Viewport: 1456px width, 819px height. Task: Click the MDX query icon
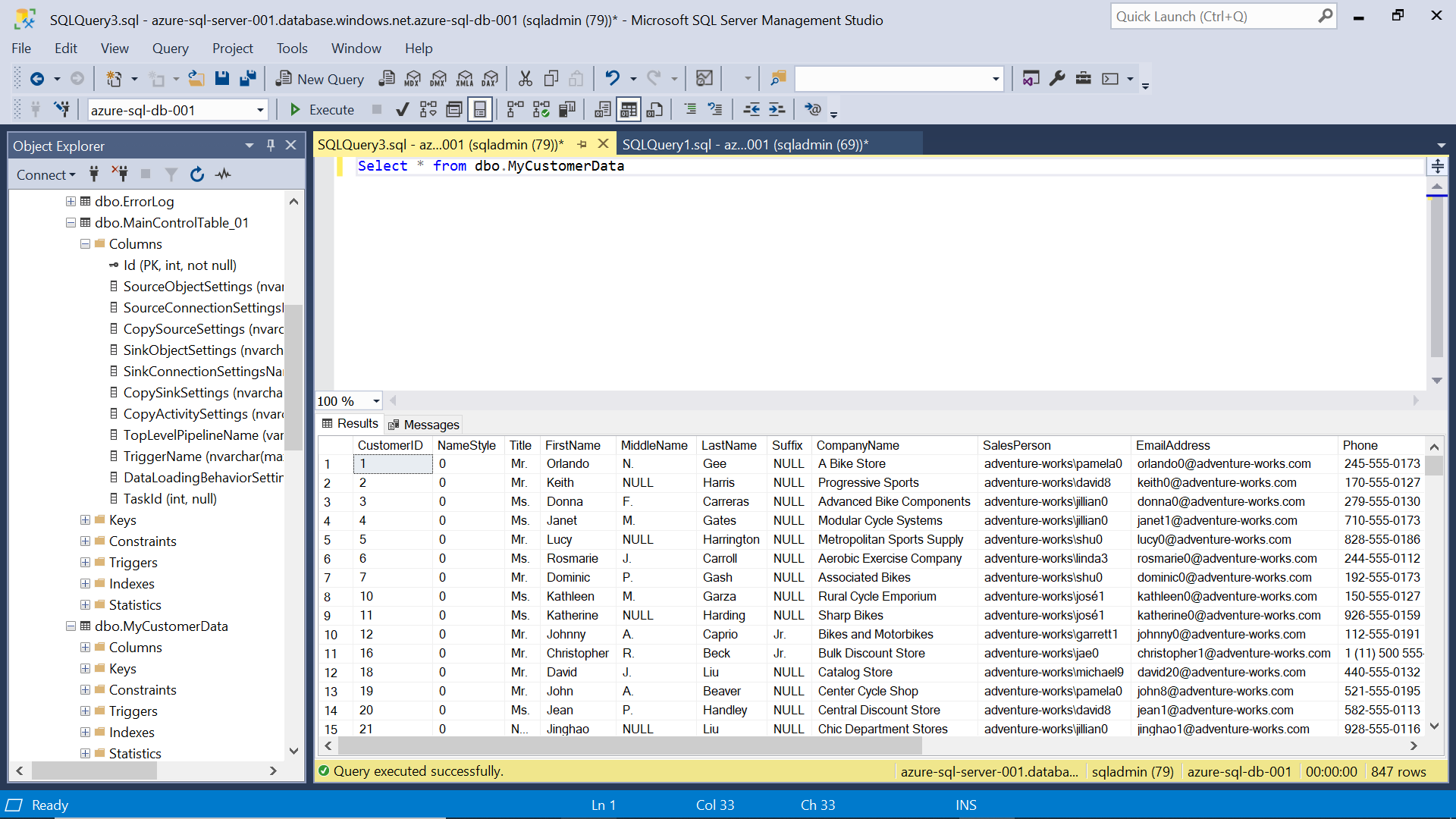pyautogui.click(x=413, y=79)
